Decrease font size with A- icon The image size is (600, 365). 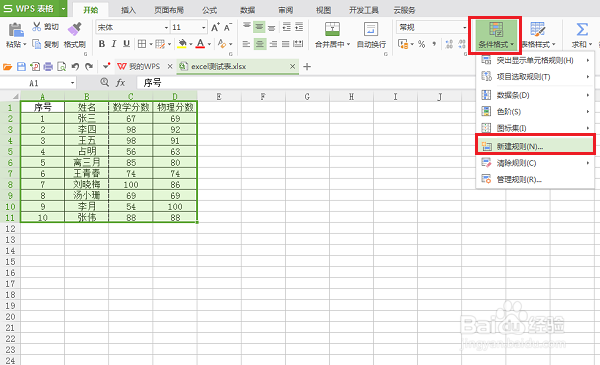(228, 27)
